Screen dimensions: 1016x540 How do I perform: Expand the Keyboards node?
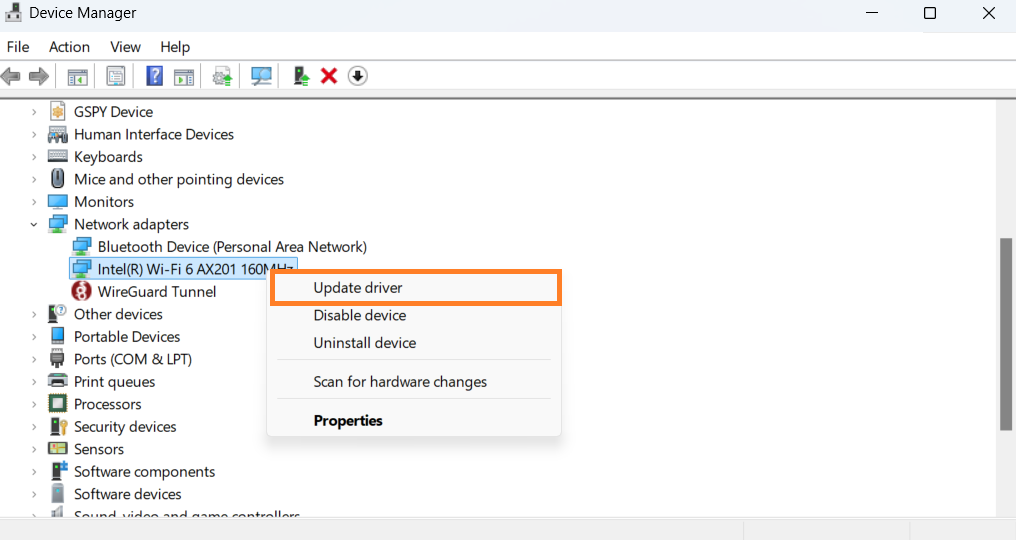click(34, 157)
